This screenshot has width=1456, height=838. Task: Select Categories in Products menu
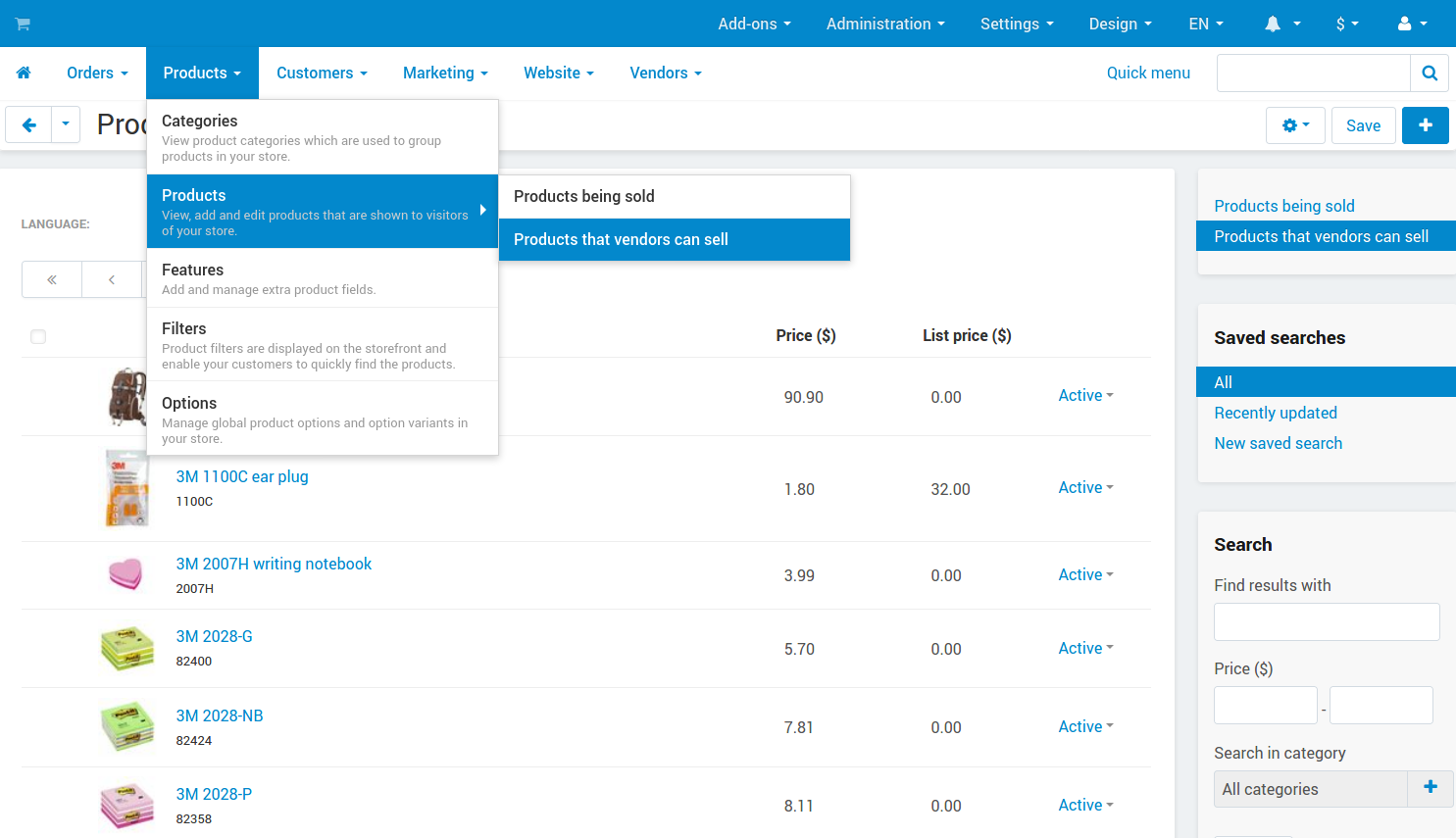pyautogui.click(x=323, y=137)
